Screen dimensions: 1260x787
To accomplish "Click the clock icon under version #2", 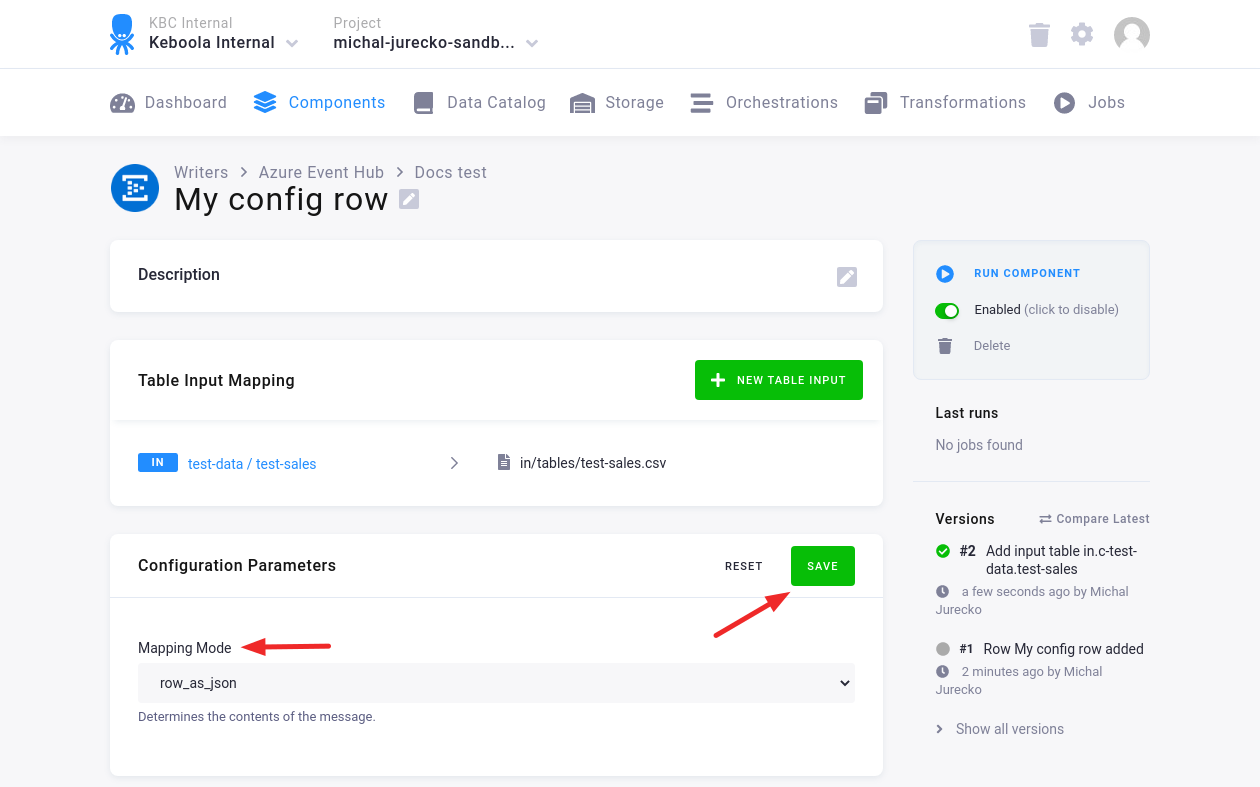I will pos(943,592).
